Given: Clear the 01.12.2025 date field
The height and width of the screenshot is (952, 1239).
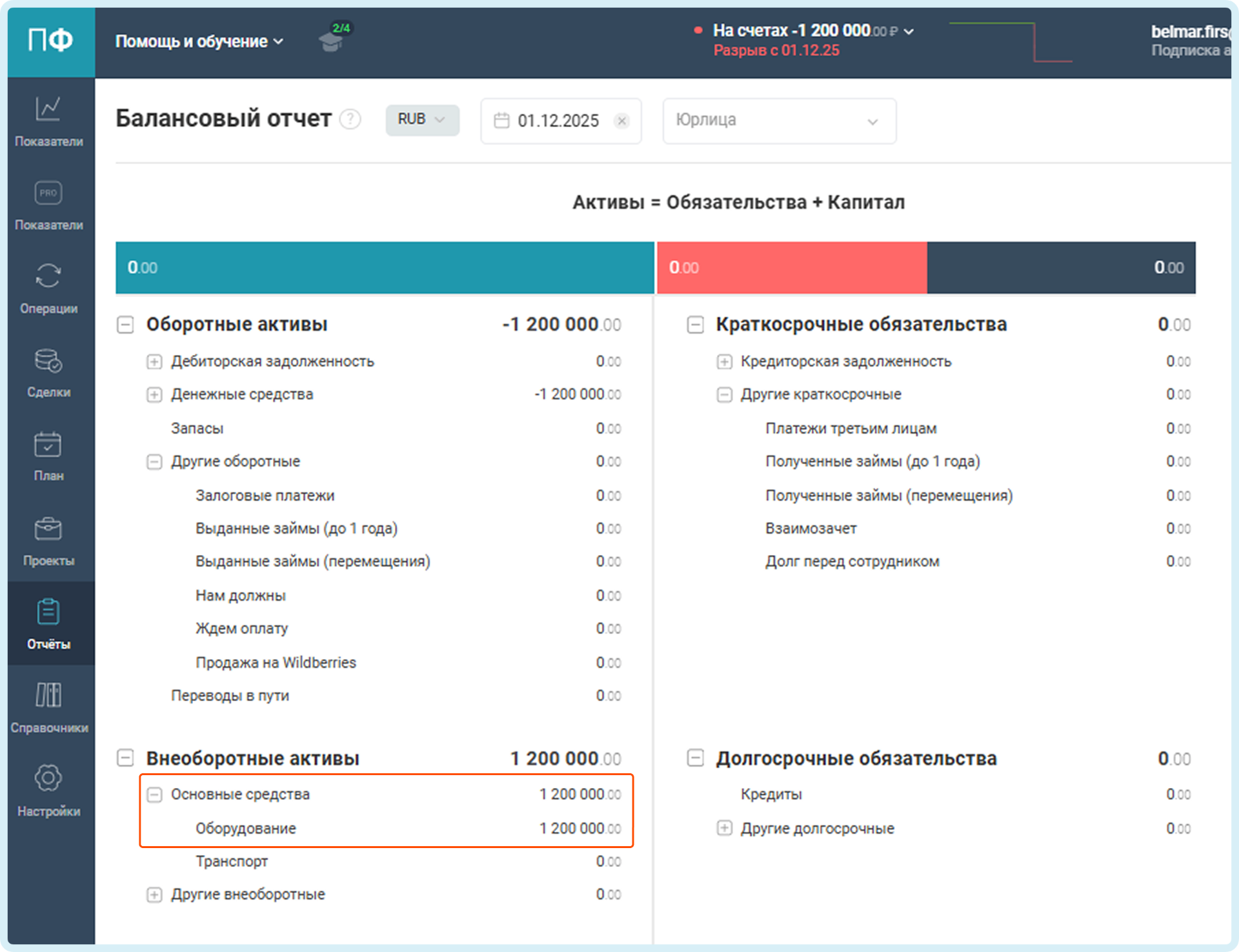Looking at the screenshot, I should (621, 121).
